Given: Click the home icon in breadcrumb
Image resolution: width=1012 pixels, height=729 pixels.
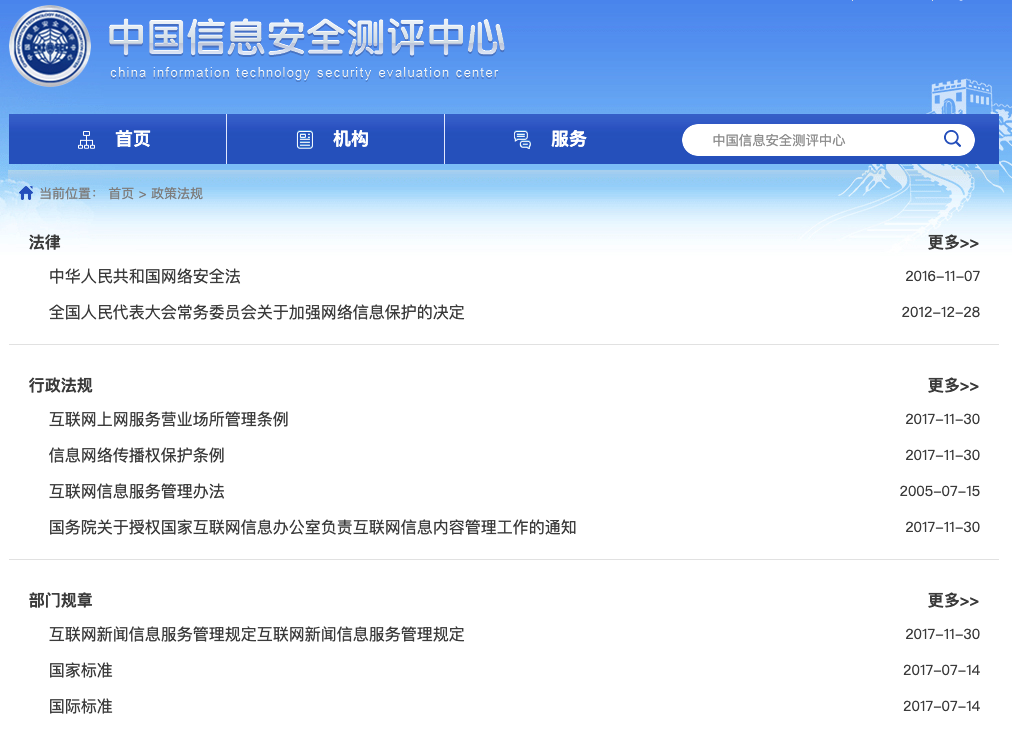Looking at the screenshot, I should click(x=26, y=193).
